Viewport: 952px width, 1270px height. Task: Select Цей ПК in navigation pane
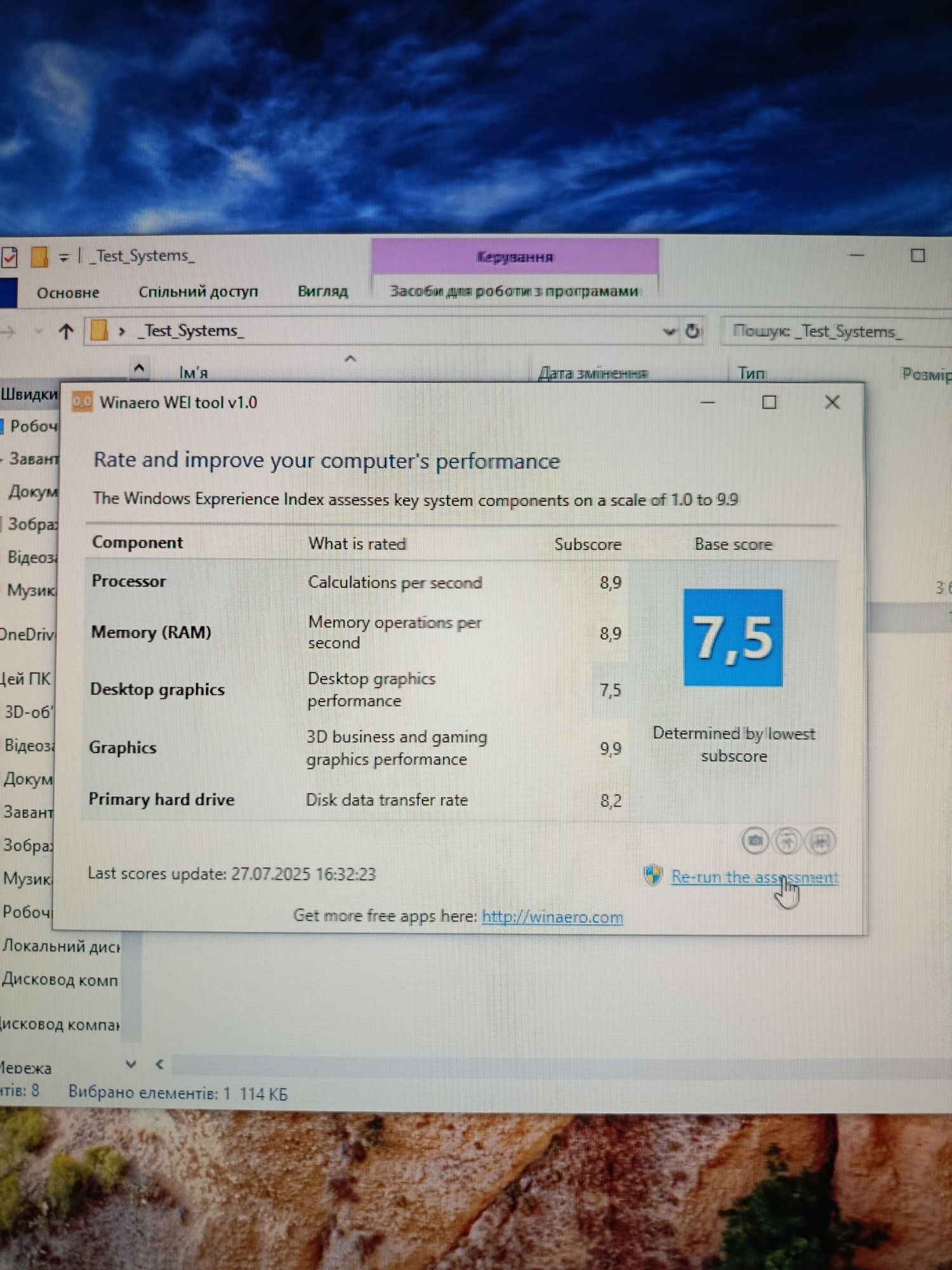(x=25, y=679)
